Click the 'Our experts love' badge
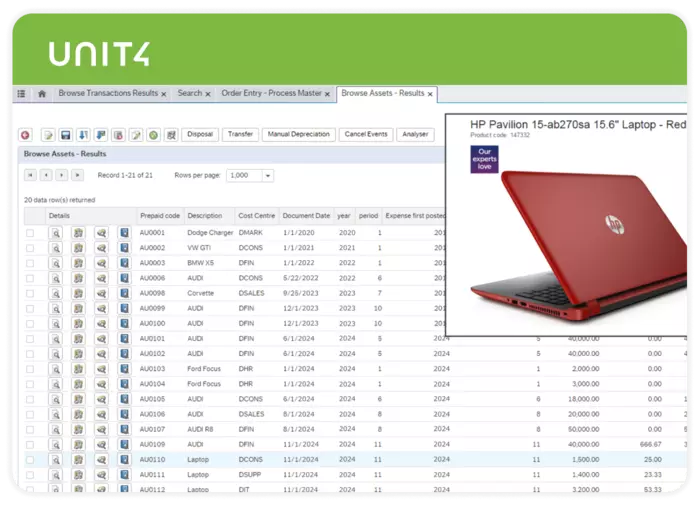700x505 pixels. 484,159
